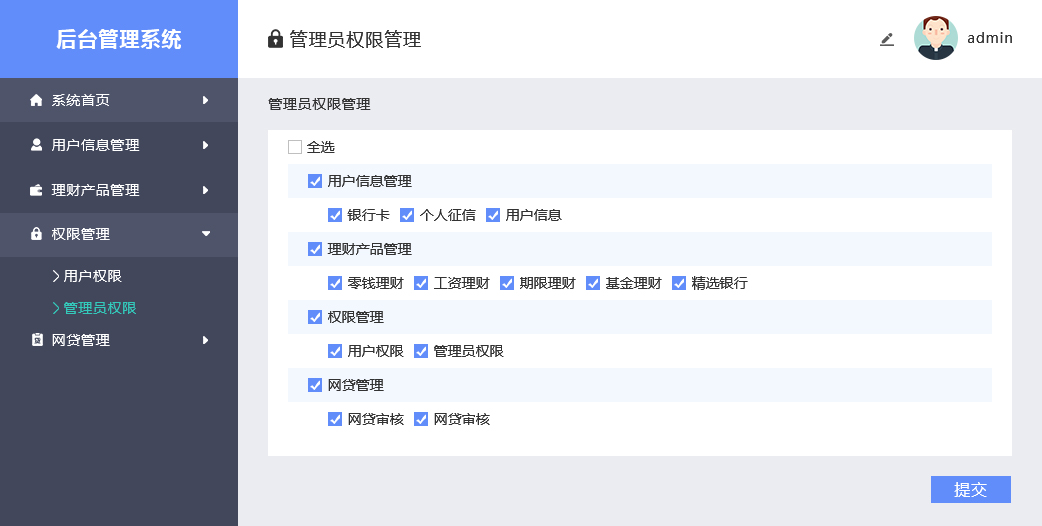Click the lock icon in the page title
1042x526 pixels.
(x=276, y=39)
